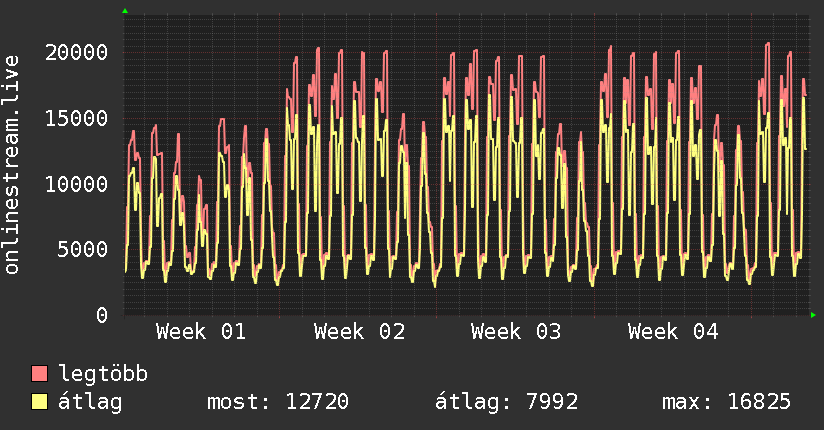Click the Week 01 axis label
824x430 pixels.
(201, 332)
